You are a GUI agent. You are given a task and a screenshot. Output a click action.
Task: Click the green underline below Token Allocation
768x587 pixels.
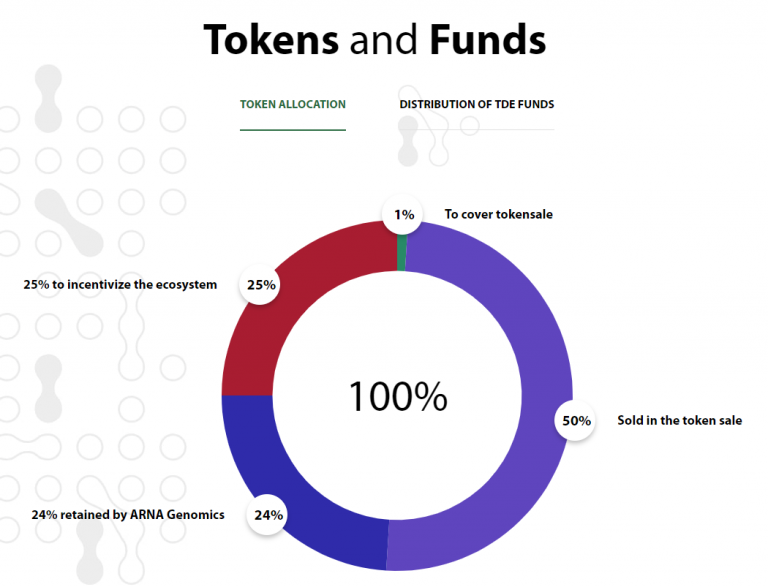click(x=292, y=129)
